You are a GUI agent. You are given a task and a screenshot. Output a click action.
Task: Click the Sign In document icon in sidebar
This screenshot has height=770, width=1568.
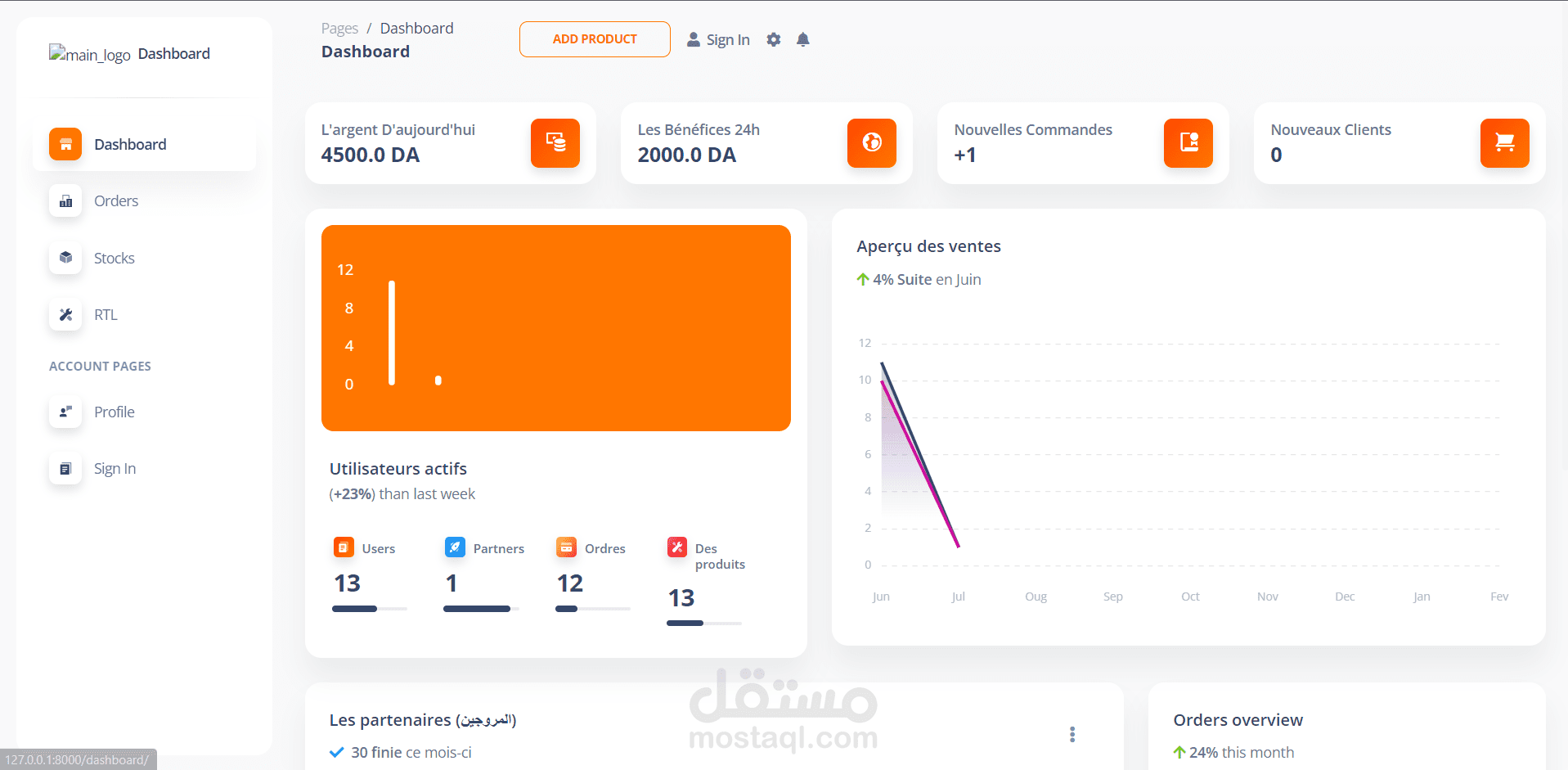65,468
